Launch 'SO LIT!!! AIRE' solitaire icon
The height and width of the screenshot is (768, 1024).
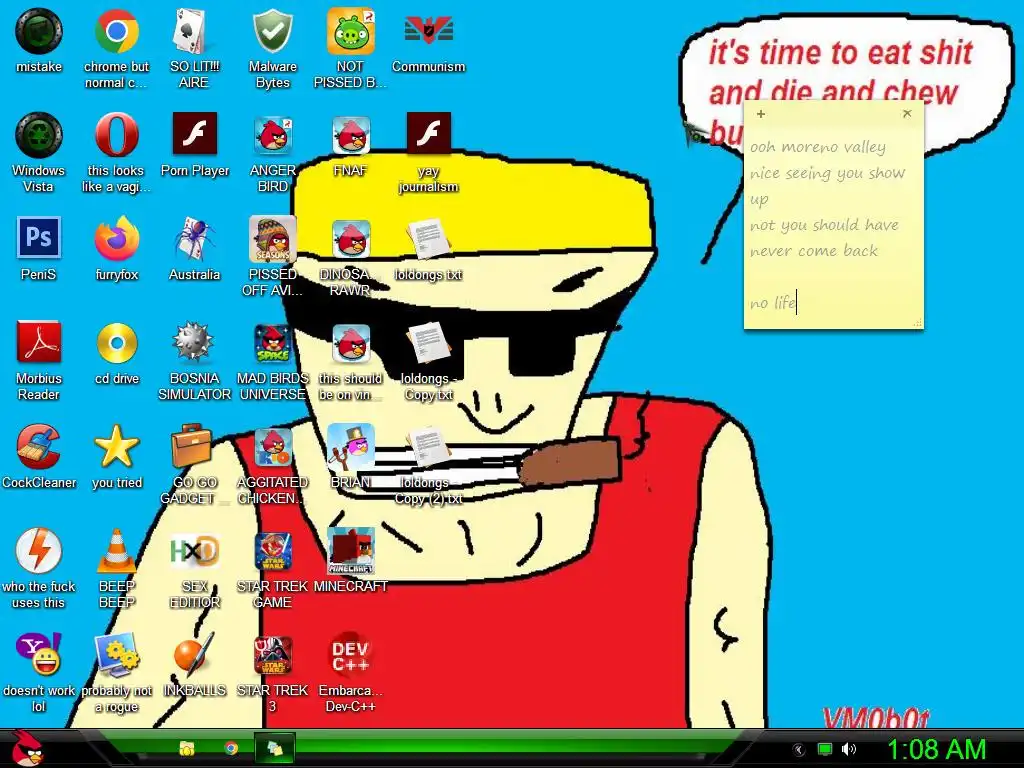point(194,31)
